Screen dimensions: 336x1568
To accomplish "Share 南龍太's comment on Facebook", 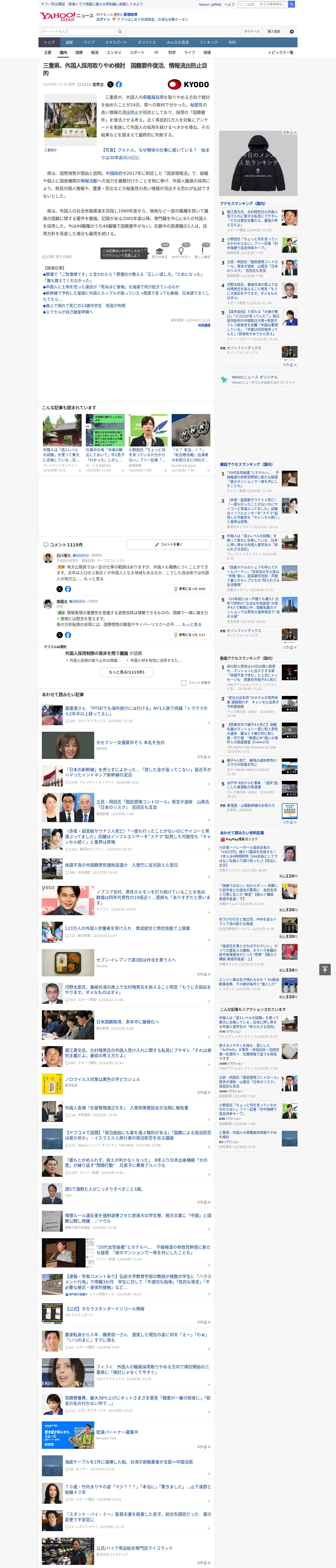I will [x=68, y=635].
